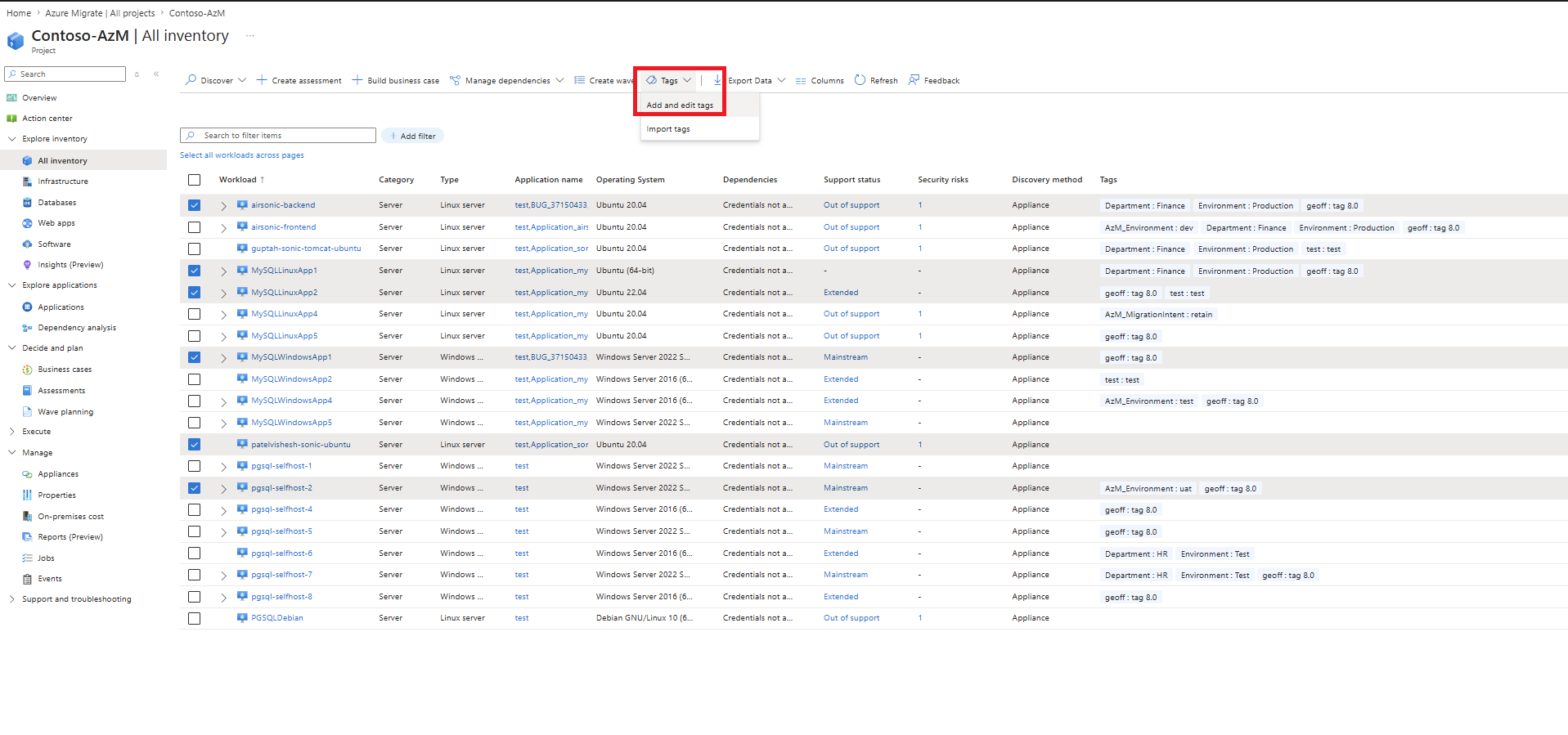Click the Columns toolbar icon
Image resolution: width=1568 pixels, height=735 pixels.
801,81
